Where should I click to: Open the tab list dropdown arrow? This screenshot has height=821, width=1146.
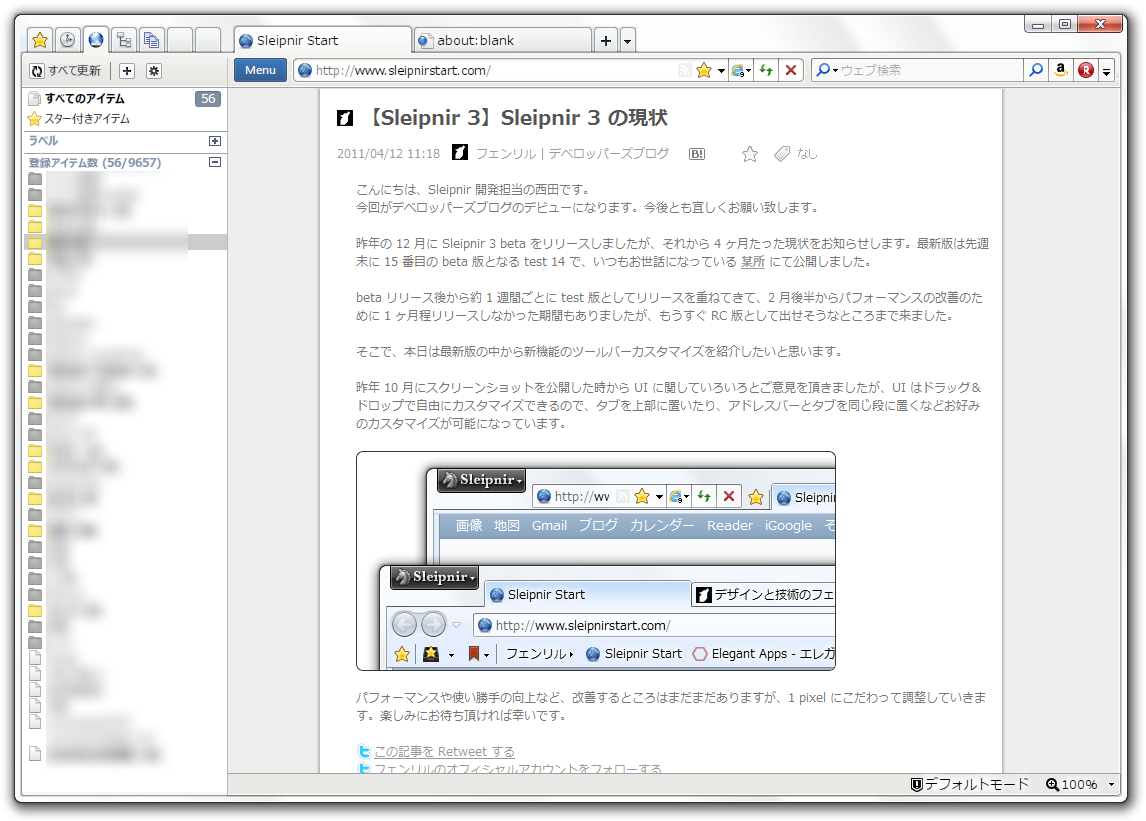point(627,40)
